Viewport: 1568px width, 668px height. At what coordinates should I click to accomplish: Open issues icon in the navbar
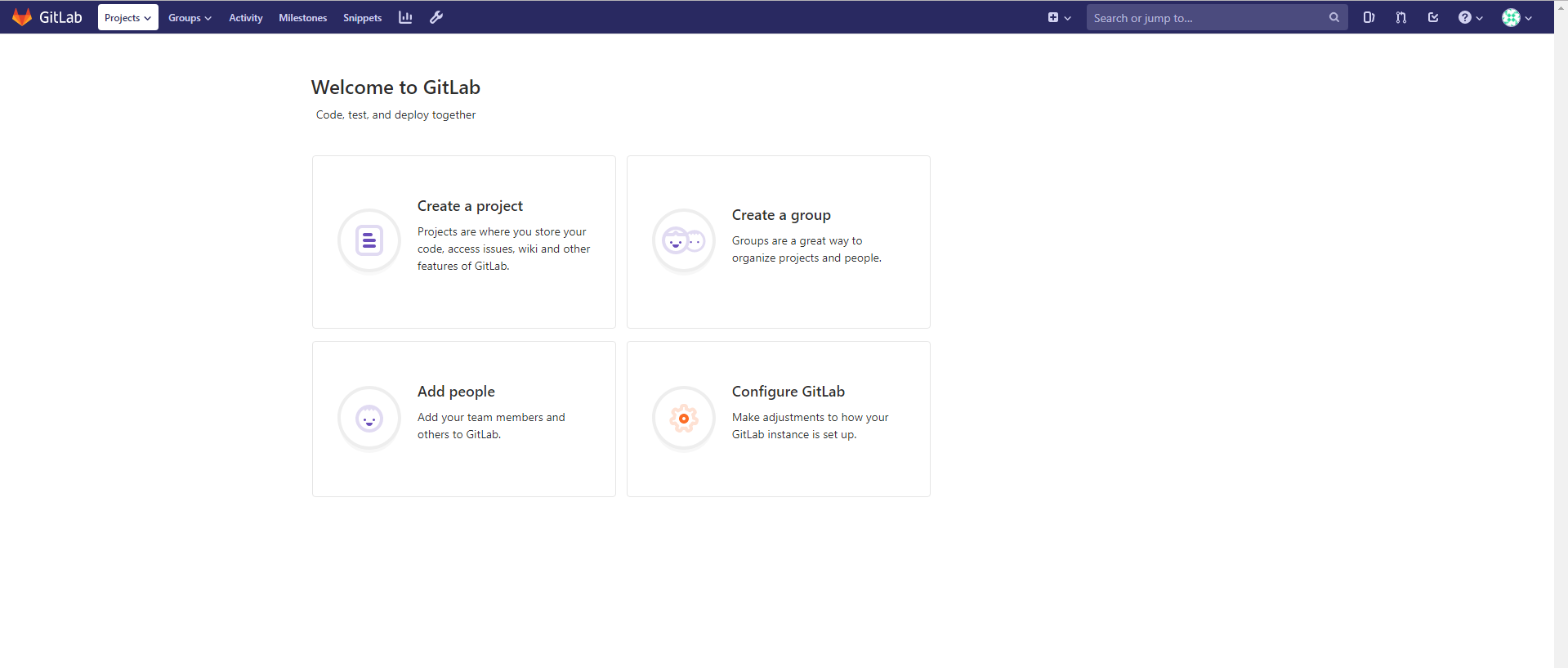[x=1369, y=17]
